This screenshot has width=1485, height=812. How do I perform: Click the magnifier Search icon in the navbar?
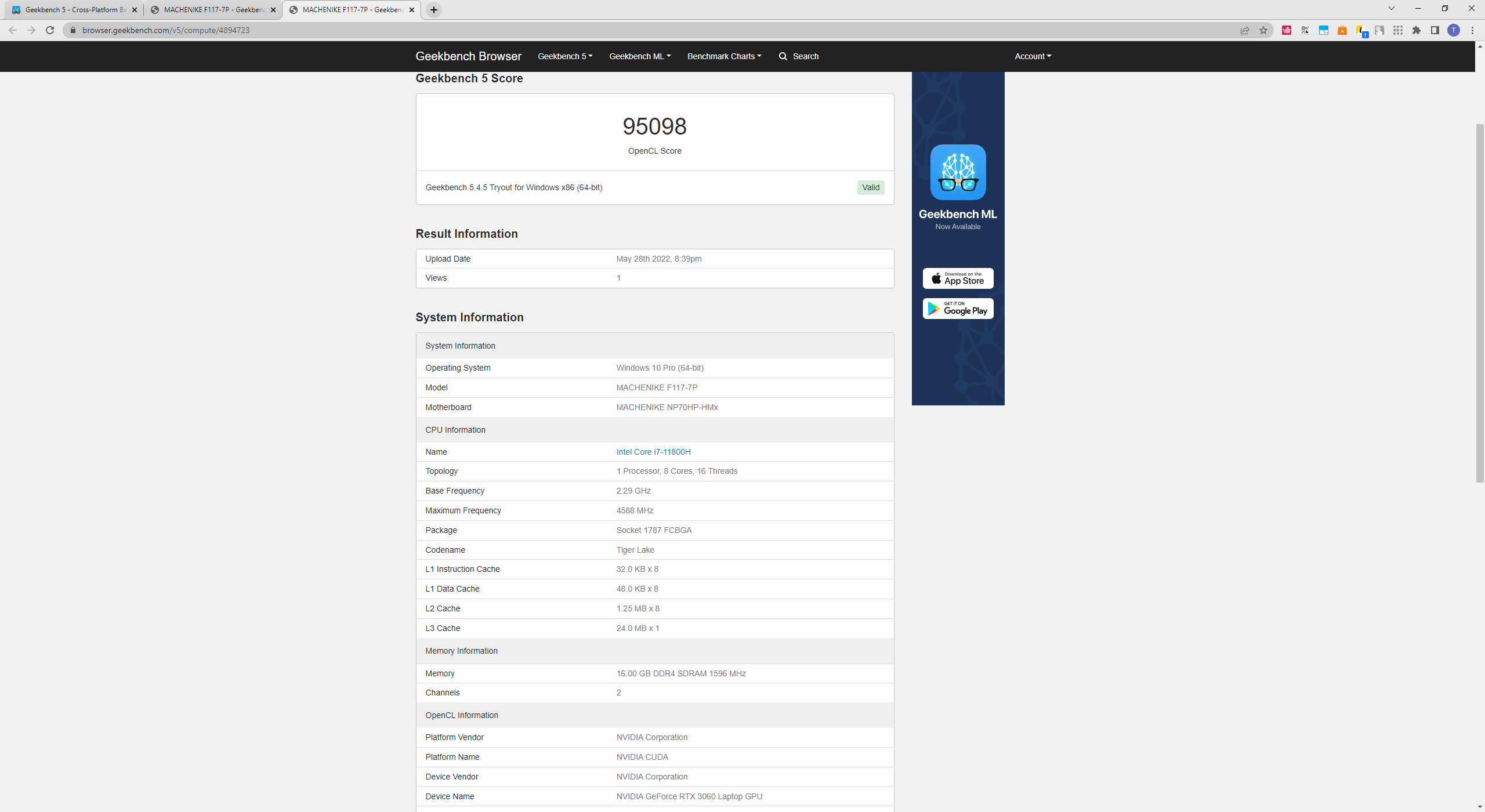click(783, 56)
